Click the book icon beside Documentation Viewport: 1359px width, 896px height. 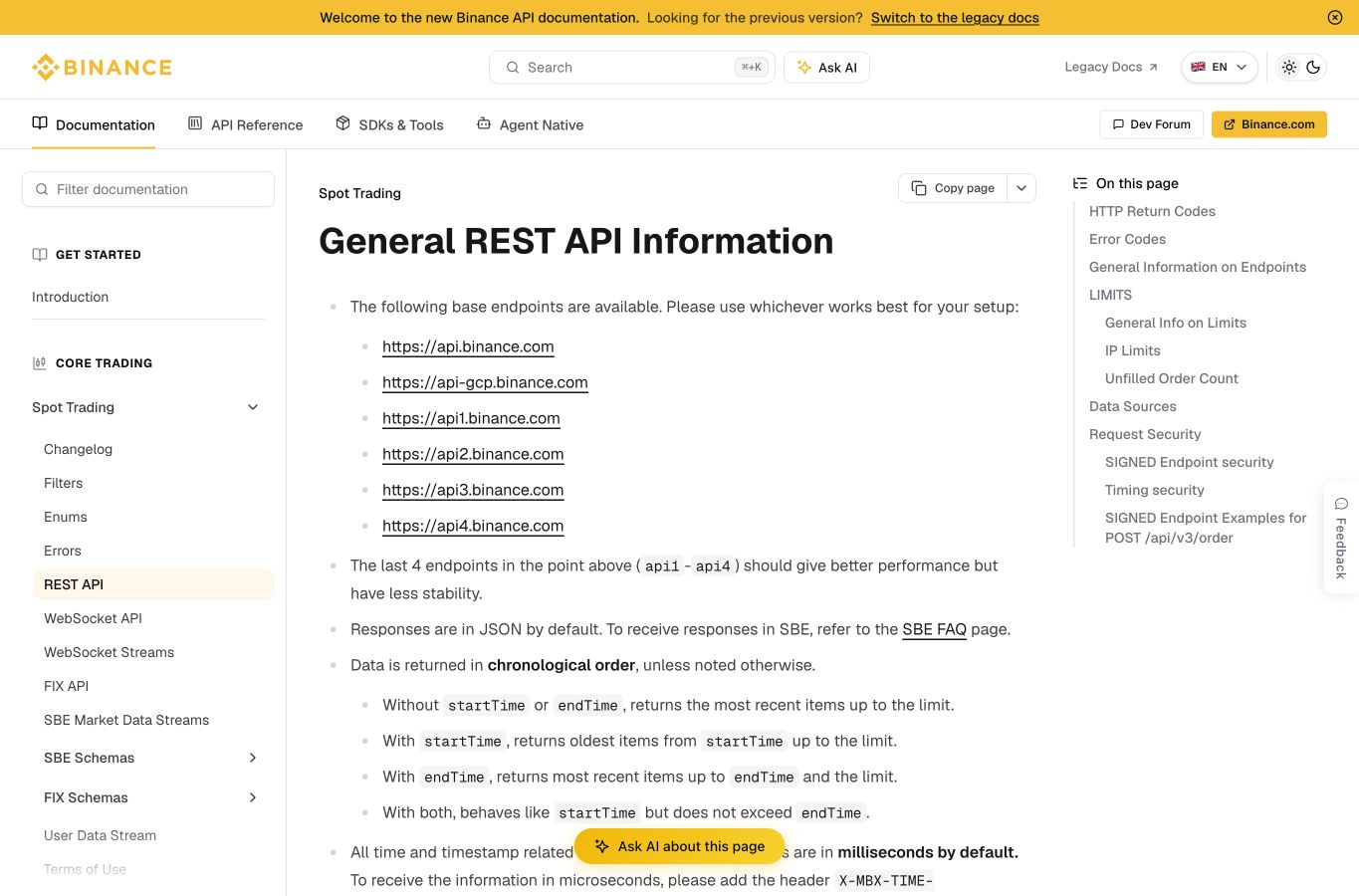pos(40,123)
